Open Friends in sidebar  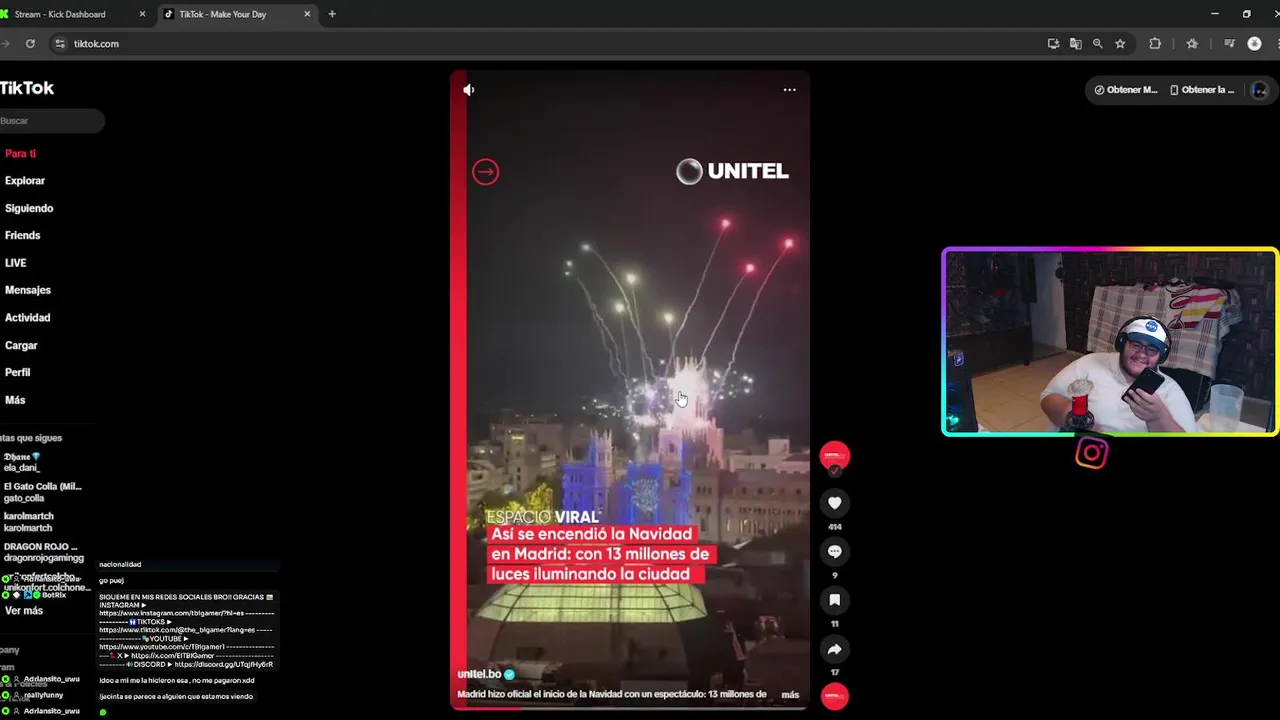click(x=22, y=236)
